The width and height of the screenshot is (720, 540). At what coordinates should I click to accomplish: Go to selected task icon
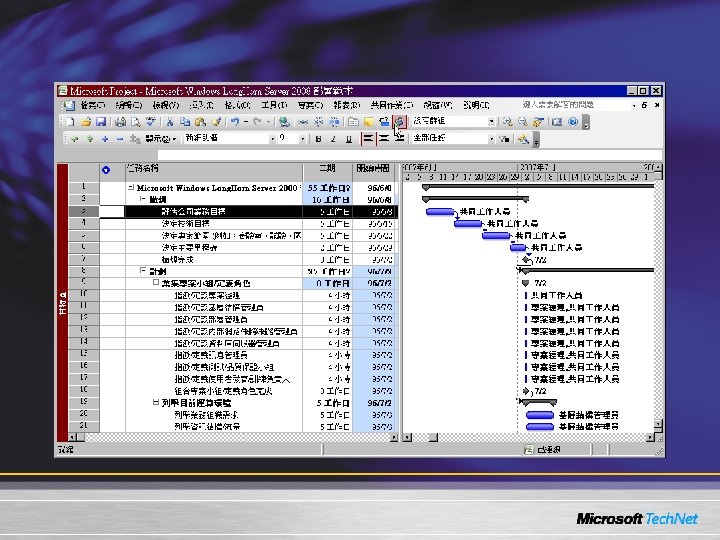pyautogui.click(x=538, y=122)
